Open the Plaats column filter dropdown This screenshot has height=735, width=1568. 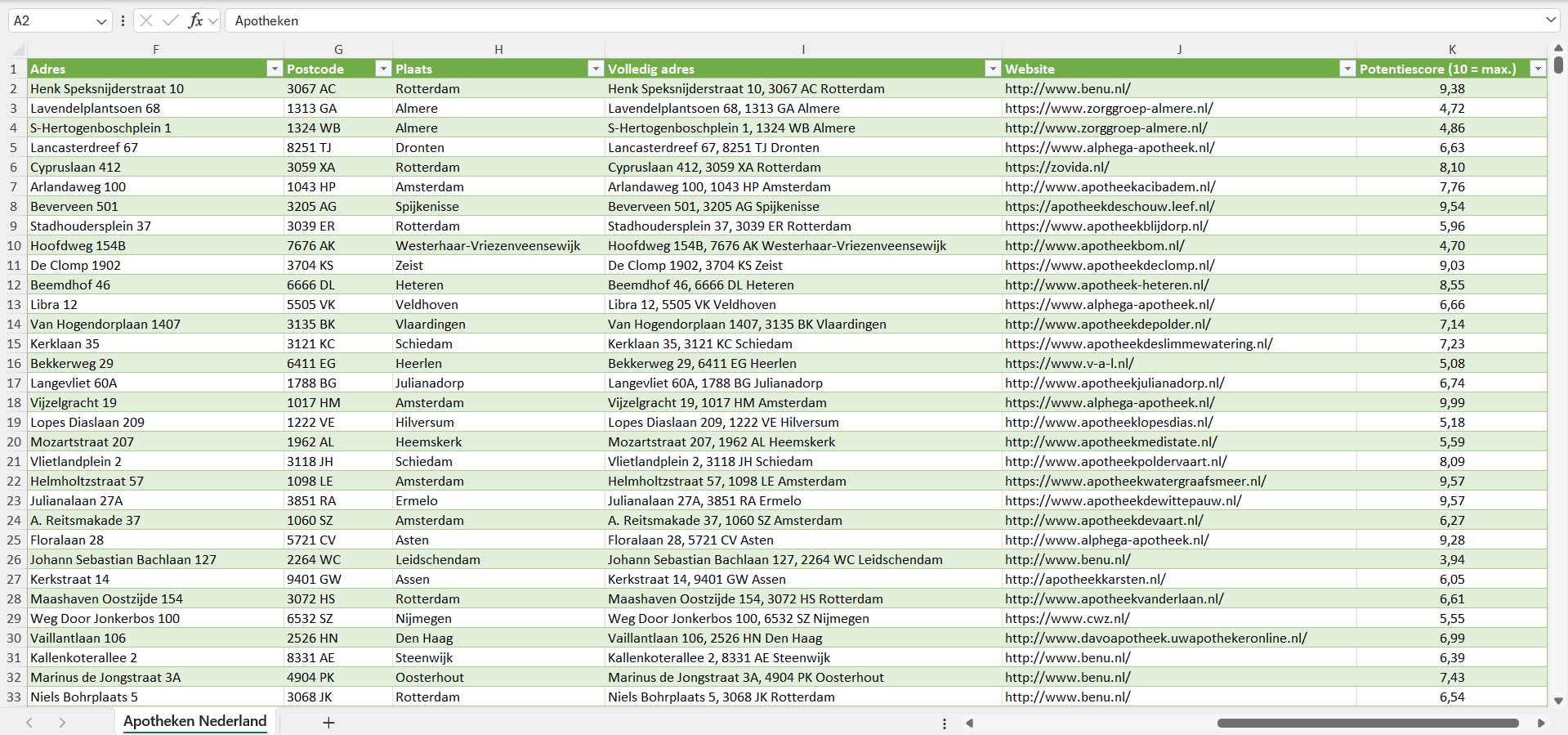pos(596,69)
